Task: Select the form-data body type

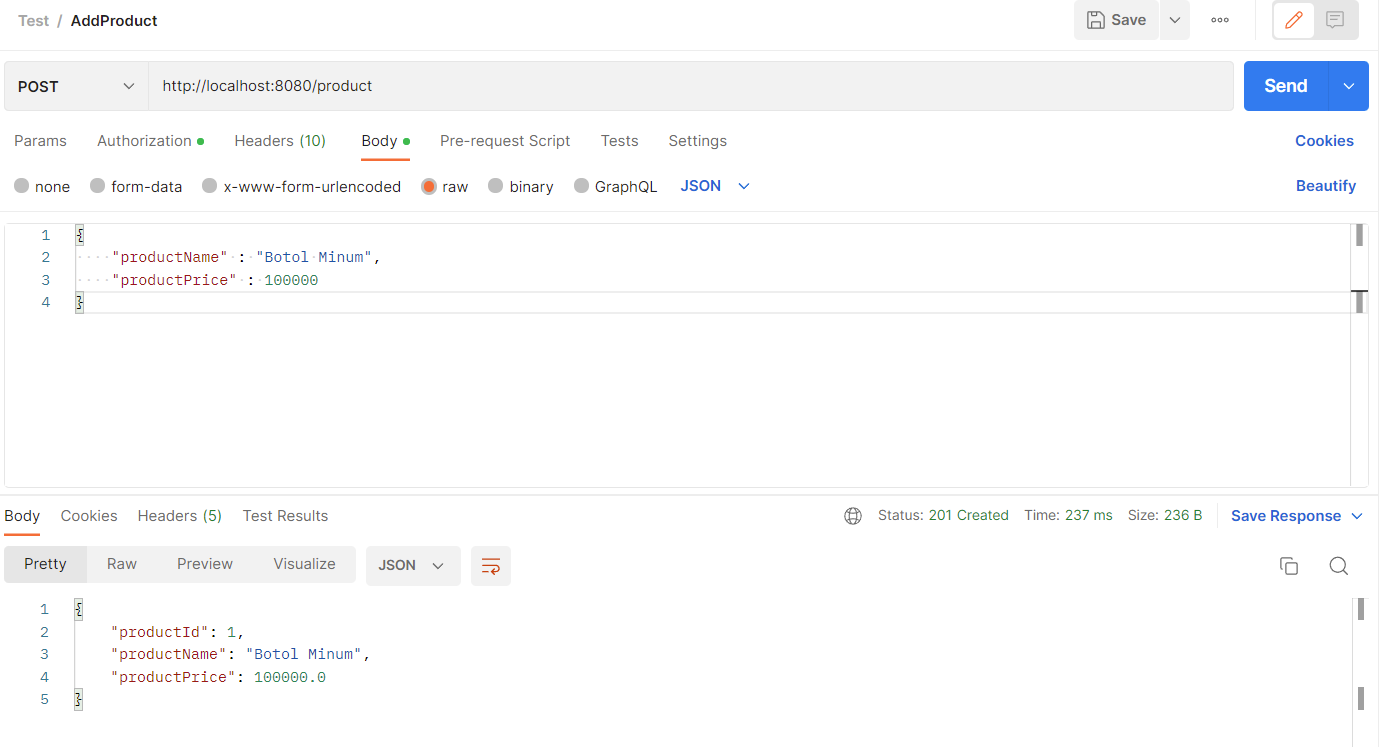Action: click(136, 186)
